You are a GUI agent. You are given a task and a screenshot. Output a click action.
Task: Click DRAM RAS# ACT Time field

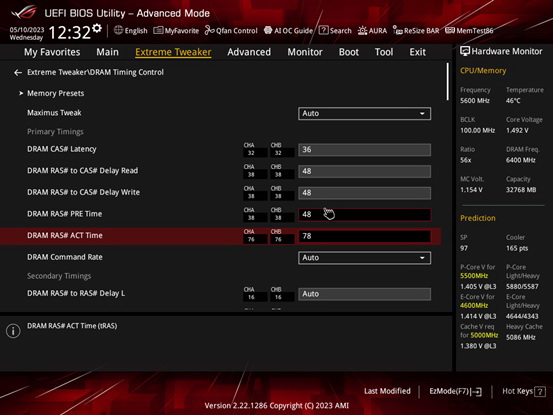364,236
